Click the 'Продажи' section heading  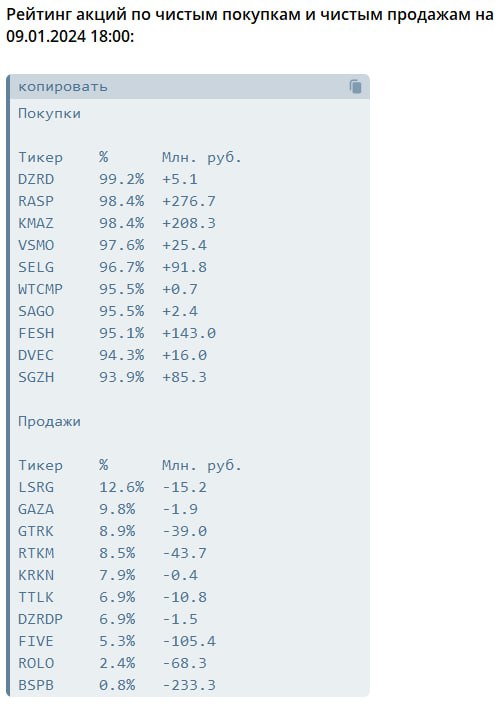pyautogui.click(x=49, y=422)
